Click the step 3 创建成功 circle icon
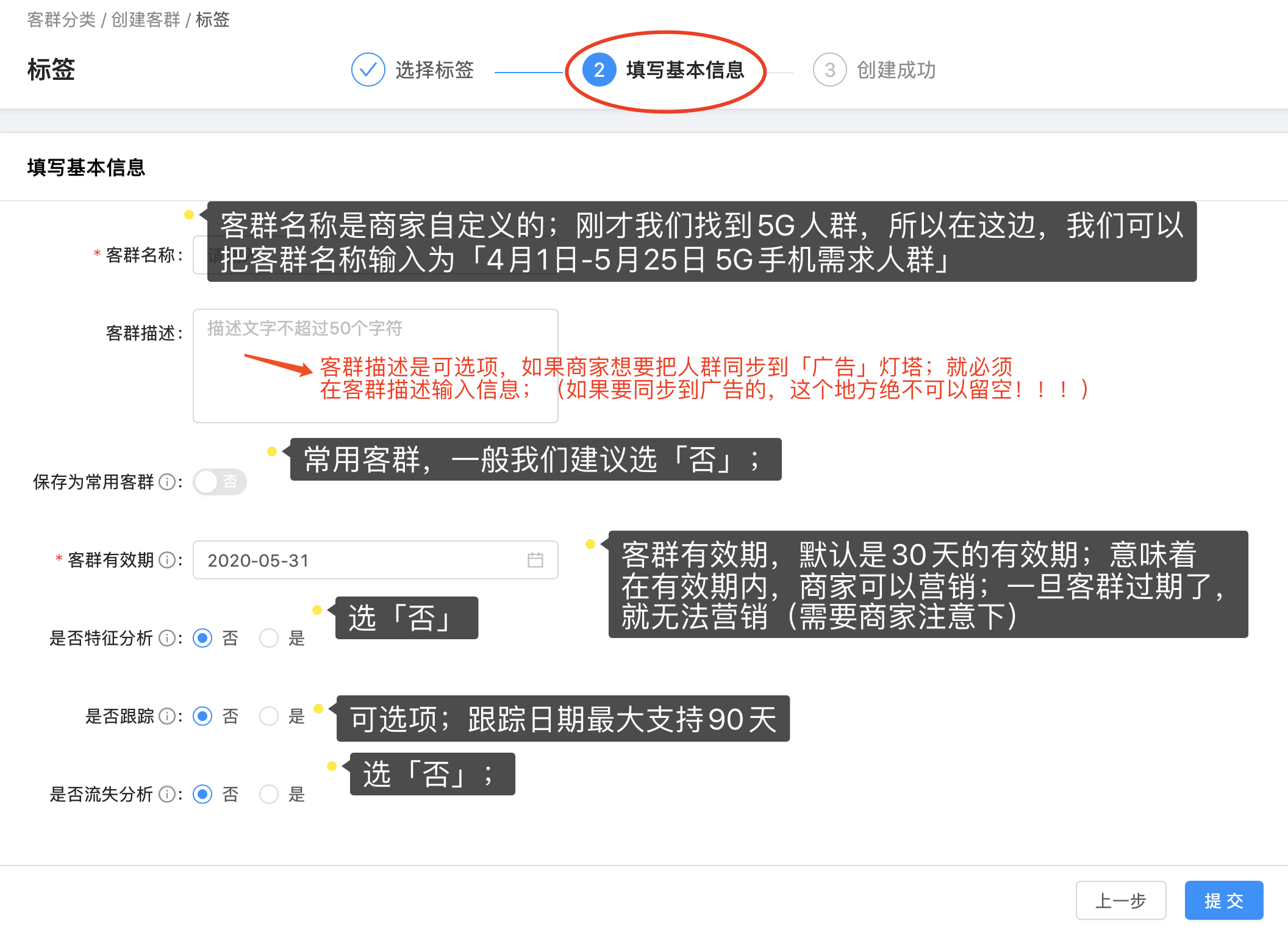This screenshot has width=1288, height=932. 829,70
